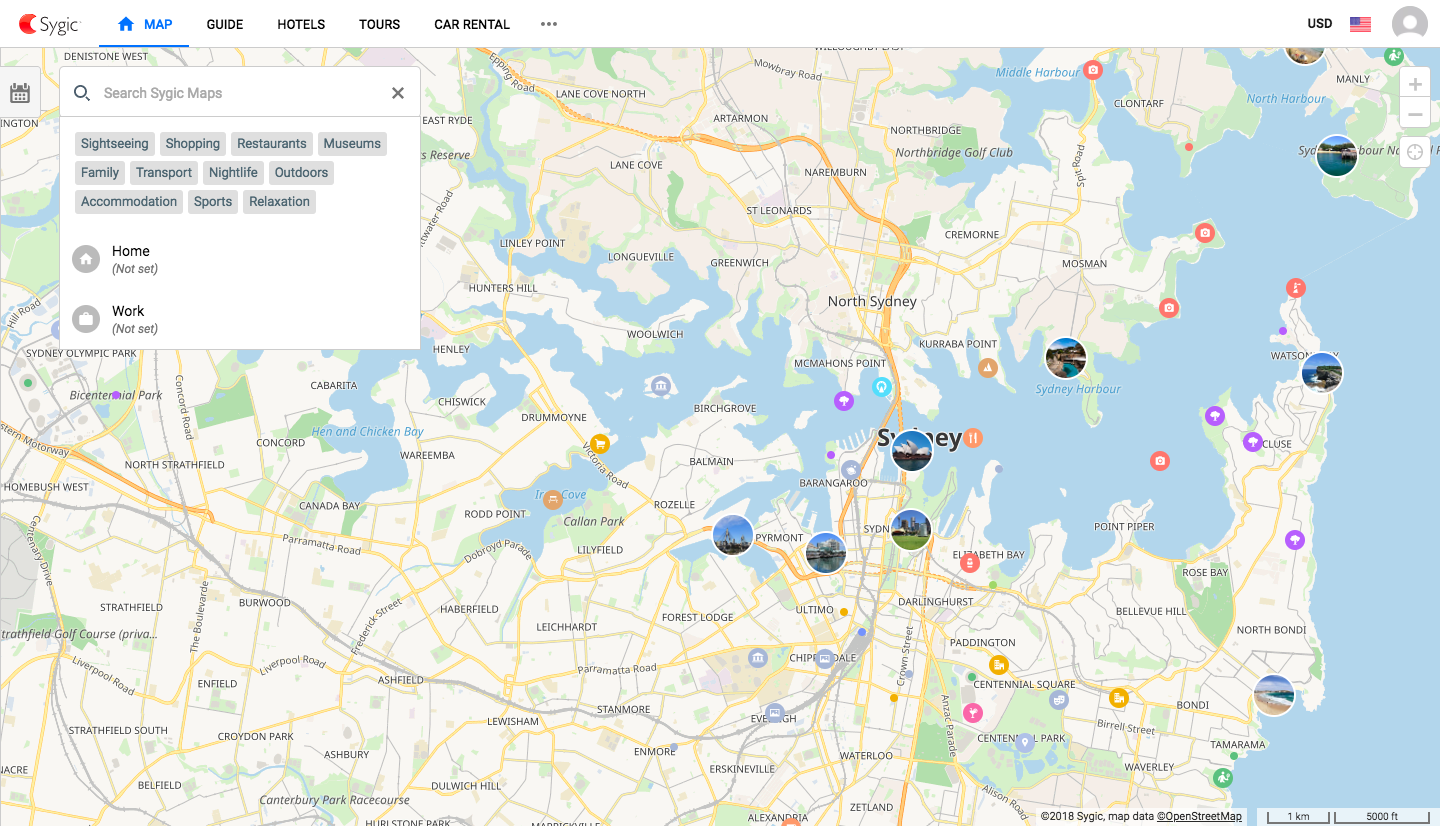Filter by Outdoors category
Screen dimensions: 1440x826
(301, 173)
